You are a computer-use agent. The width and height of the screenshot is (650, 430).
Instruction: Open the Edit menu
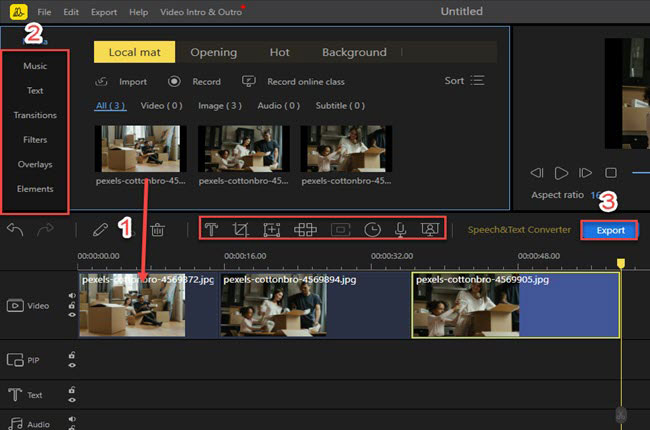71,12
